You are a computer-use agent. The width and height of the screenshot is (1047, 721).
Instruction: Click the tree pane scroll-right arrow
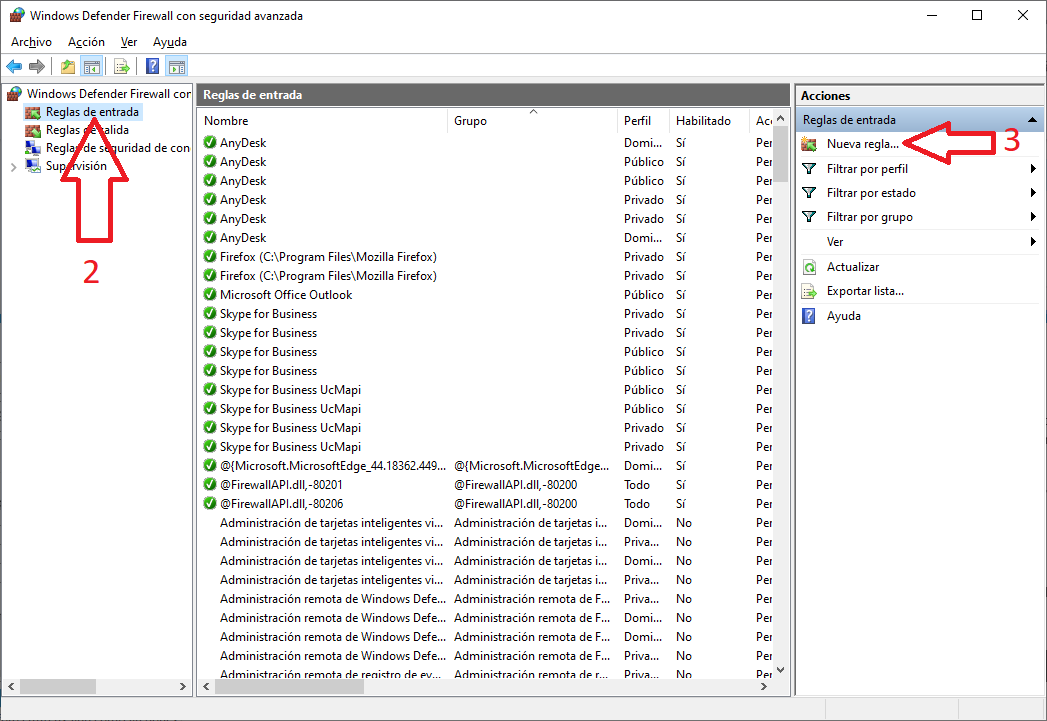[x=183, y=686]
